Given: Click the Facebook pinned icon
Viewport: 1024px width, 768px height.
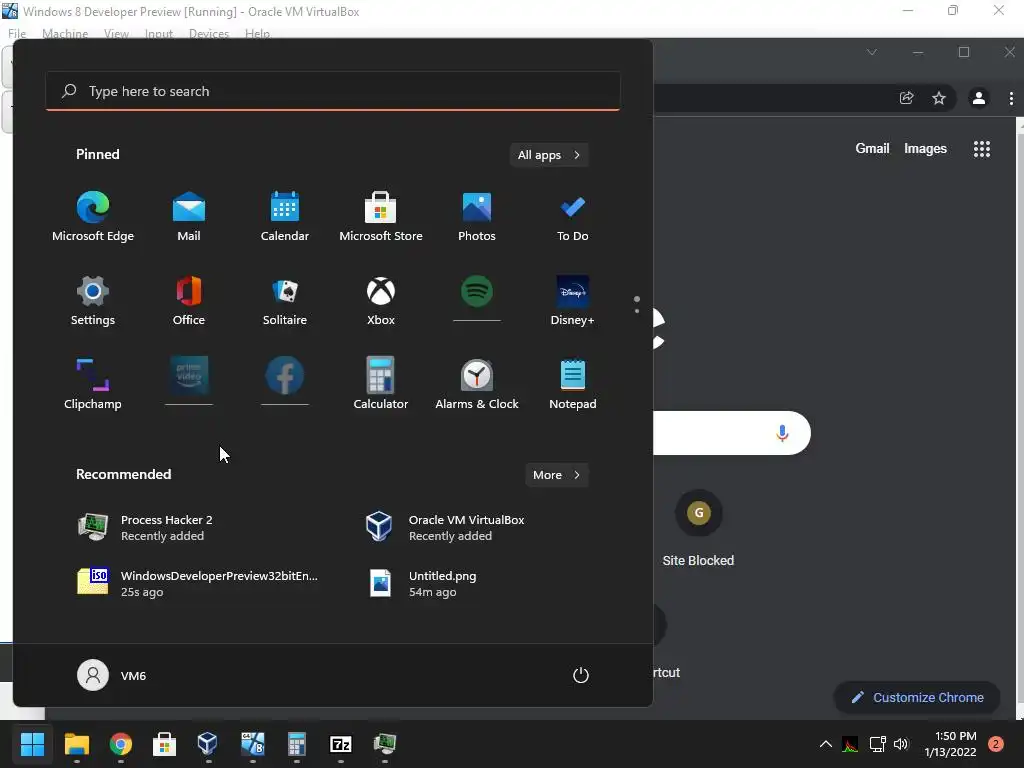Looking at the screenshot, I should 285,376.
